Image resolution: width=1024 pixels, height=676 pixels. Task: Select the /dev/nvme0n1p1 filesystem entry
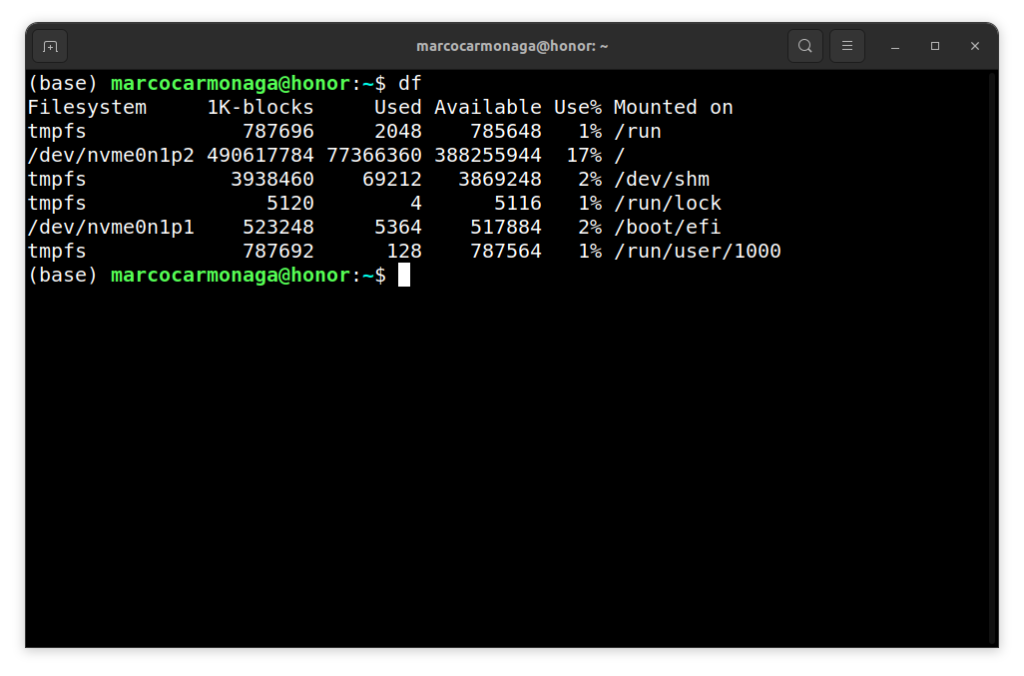(111, 227)
